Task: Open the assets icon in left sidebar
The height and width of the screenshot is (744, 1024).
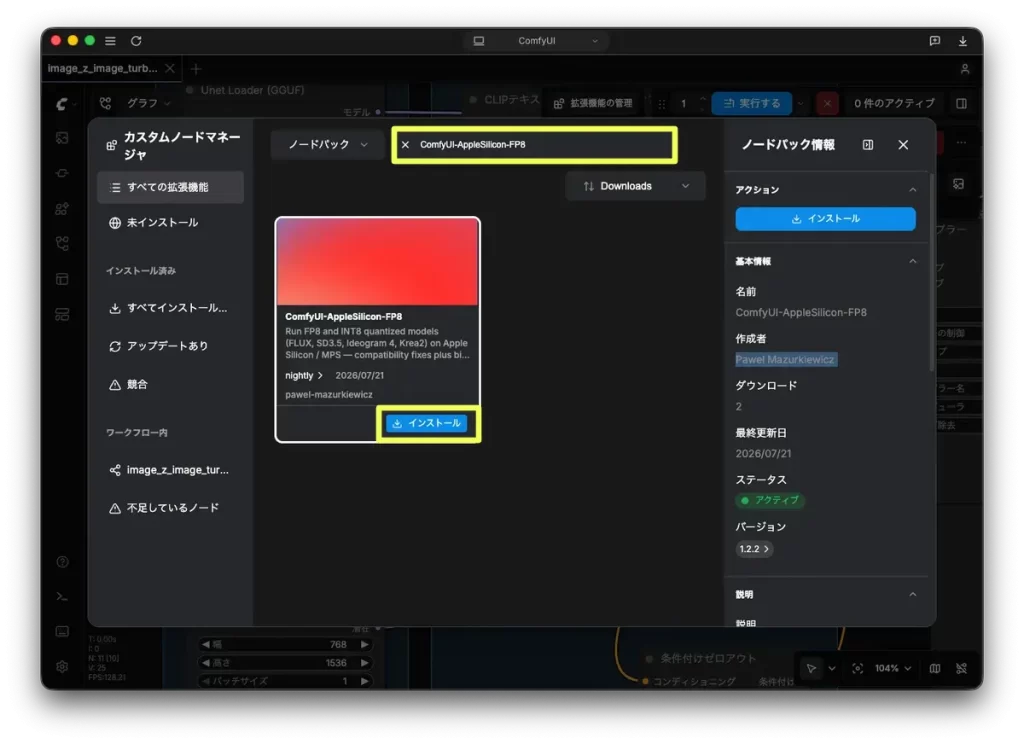Action: click(62, 138)
